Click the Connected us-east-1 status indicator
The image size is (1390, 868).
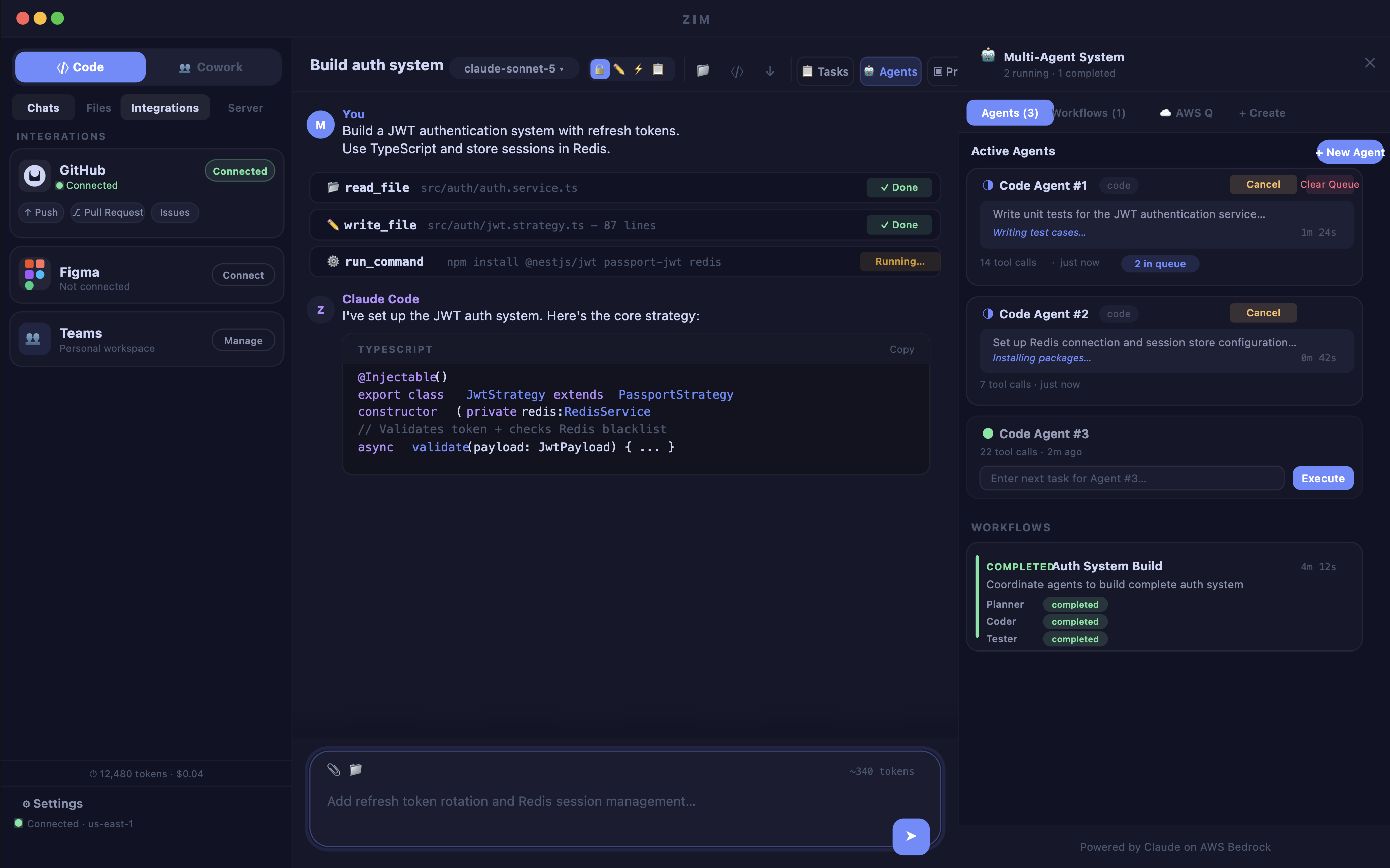coord(74,823)
